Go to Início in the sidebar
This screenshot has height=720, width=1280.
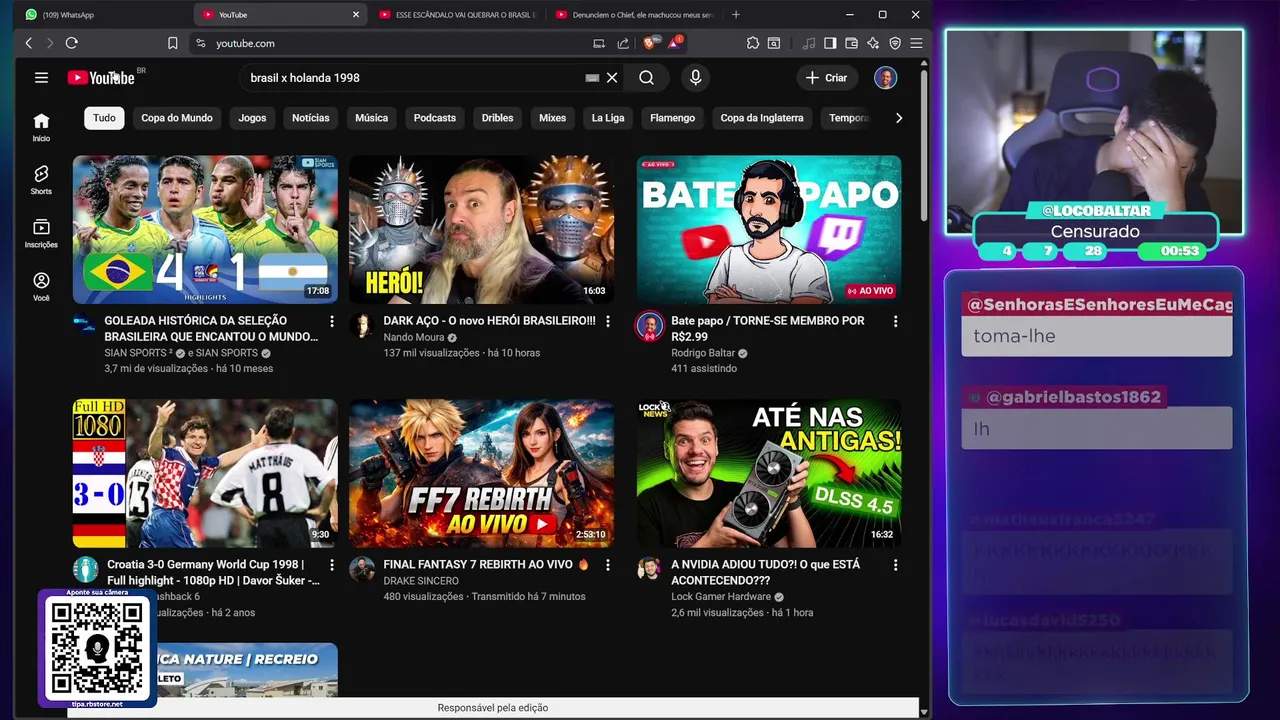pos(41,127)
